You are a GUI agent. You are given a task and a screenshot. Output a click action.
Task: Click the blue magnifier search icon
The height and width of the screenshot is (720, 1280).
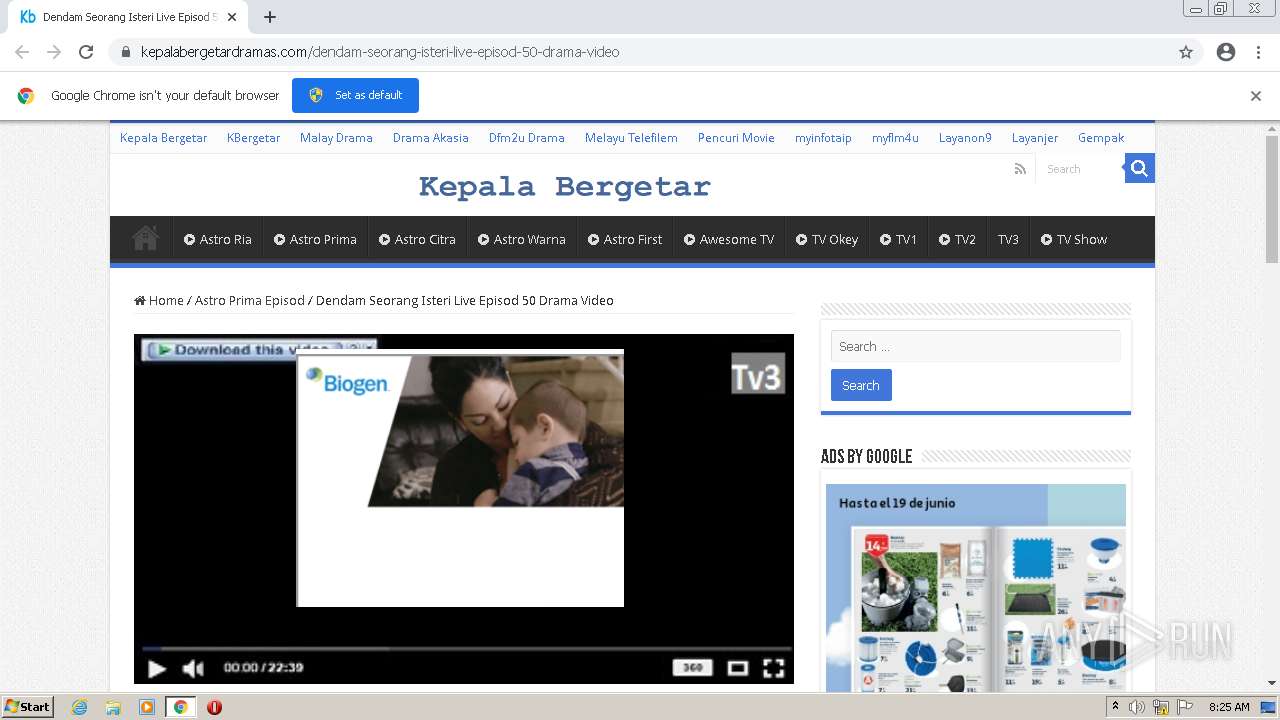pyautogui.click(x=1139, y=168)
